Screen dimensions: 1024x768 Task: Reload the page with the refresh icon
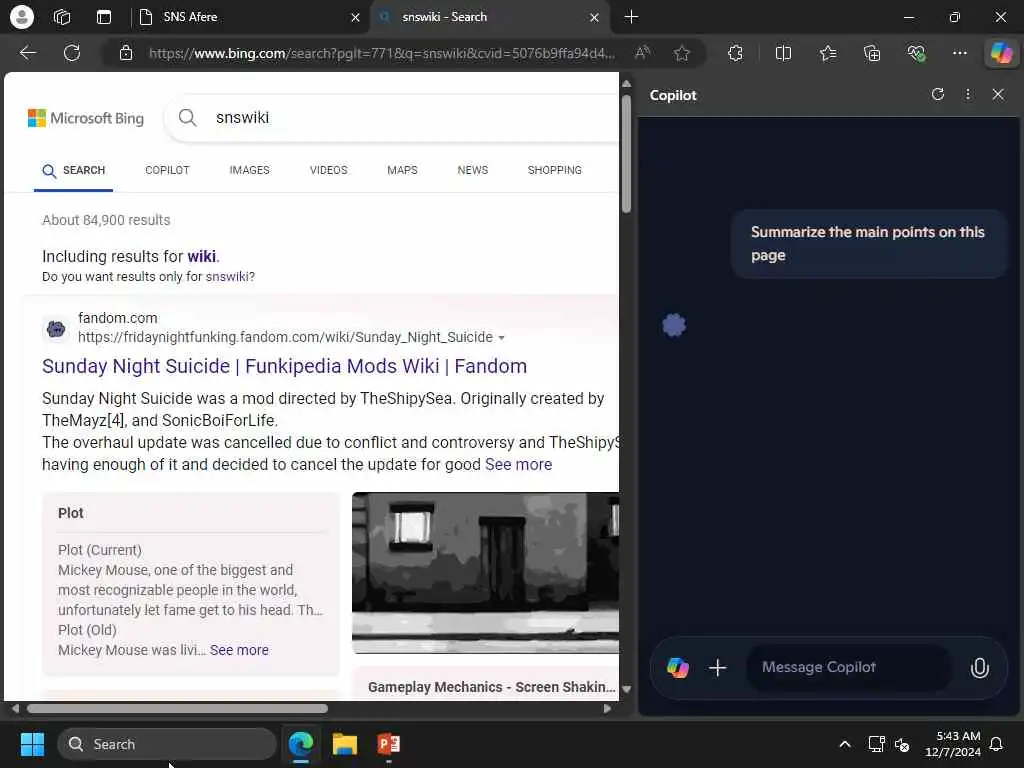coord(72,53)
